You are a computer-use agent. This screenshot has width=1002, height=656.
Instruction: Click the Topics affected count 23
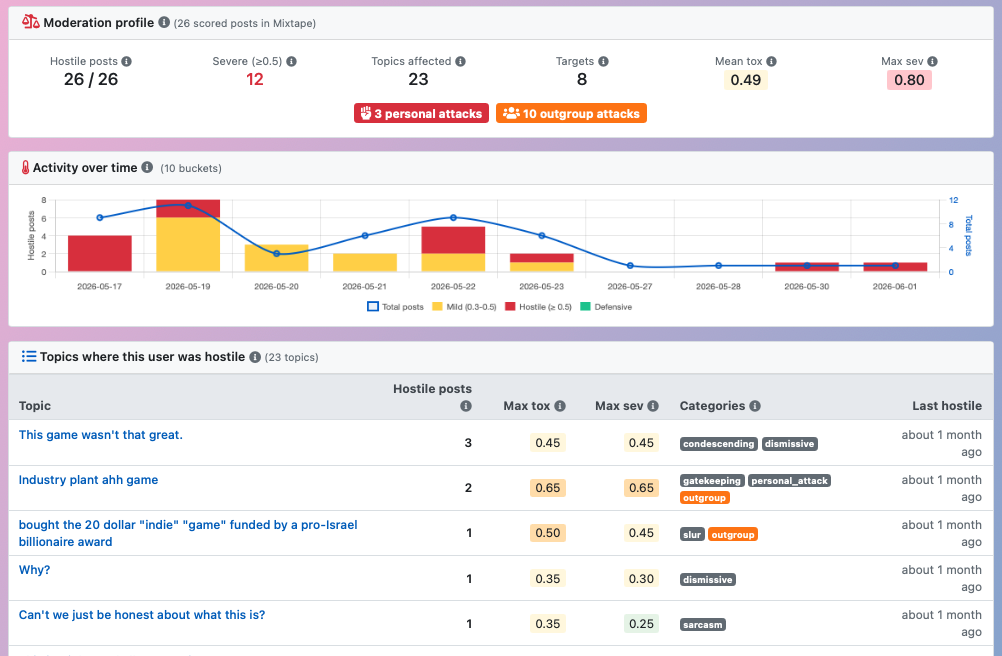[x=418, y=79]
